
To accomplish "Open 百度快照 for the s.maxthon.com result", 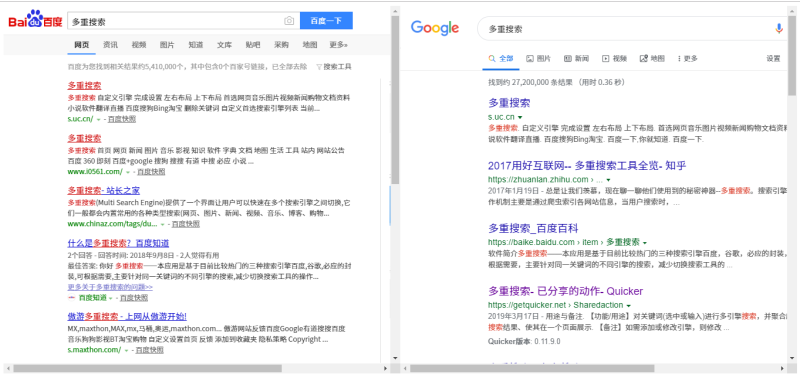I will pyautogui.click(x=149, y=350).
